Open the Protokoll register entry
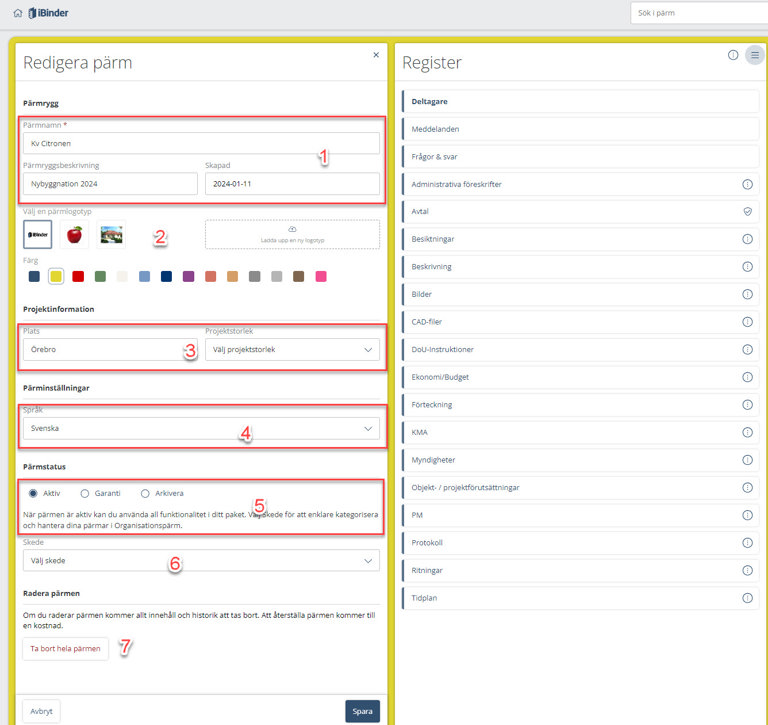Viewport: 768px width, 725px height. 581,543
